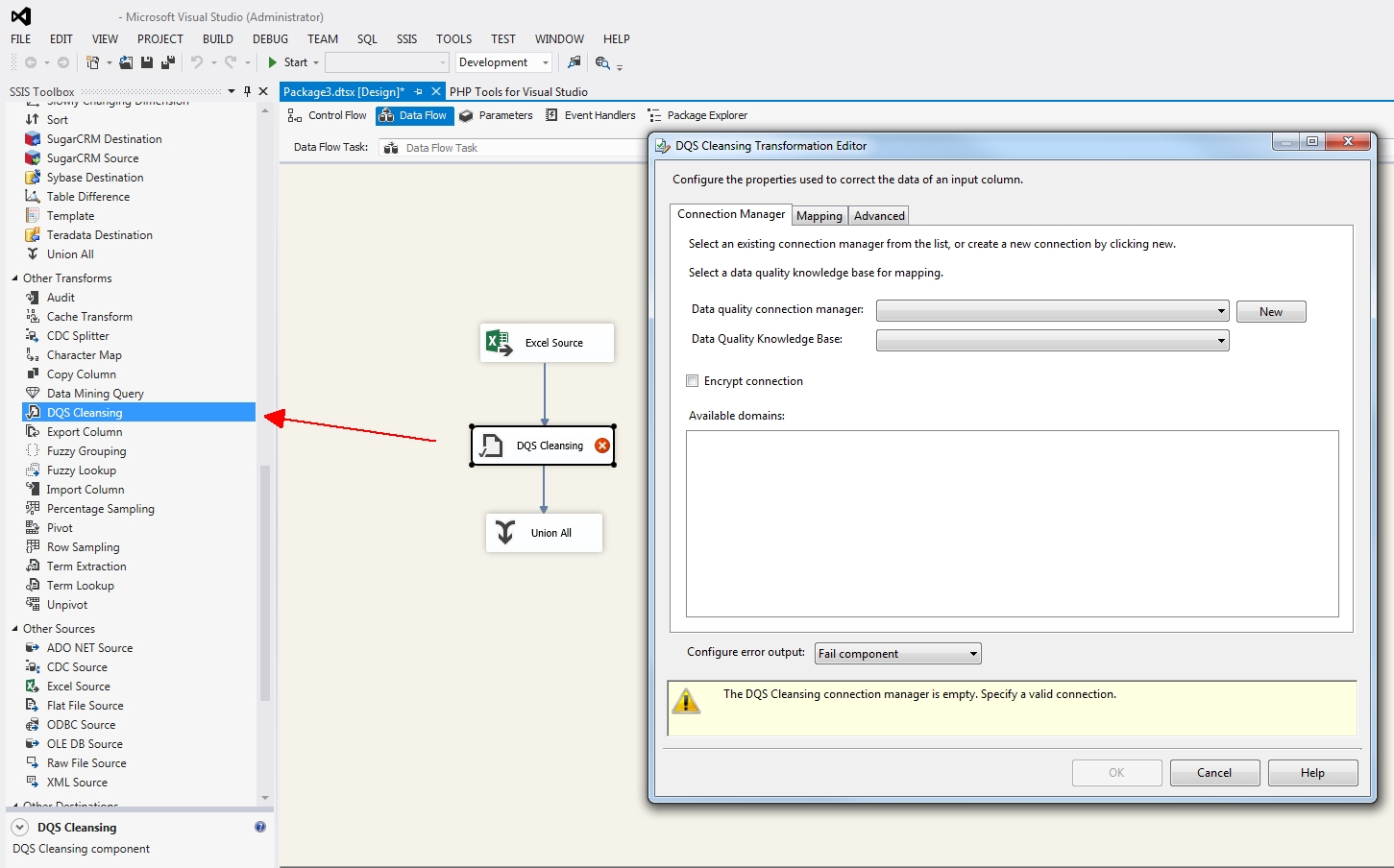Open the Data quality connection manager dropdown
1394x868 pixels.
coord(1221,311)
